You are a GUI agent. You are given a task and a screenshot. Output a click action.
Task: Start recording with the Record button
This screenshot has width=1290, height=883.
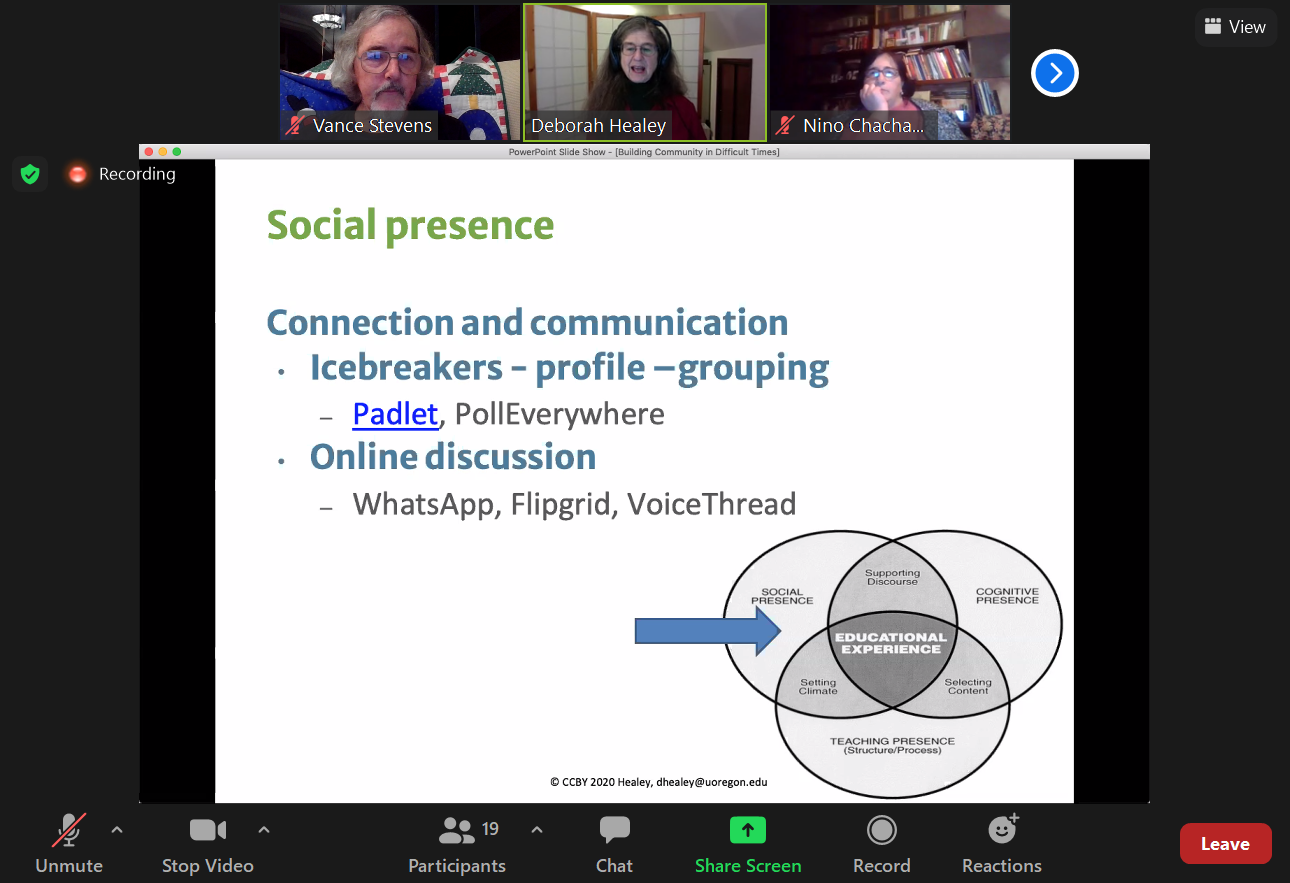[x=881, y=843]
